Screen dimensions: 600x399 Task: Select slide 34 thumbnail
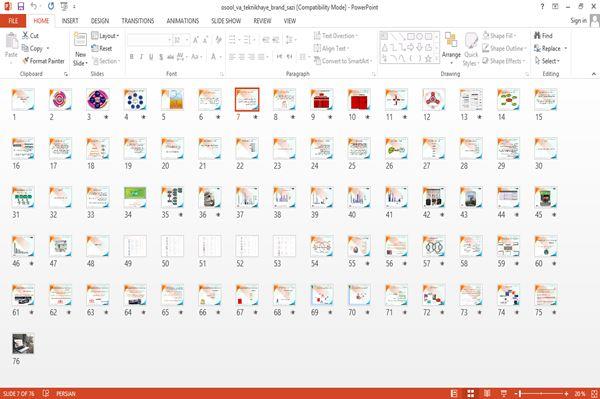tap(135, 197)
